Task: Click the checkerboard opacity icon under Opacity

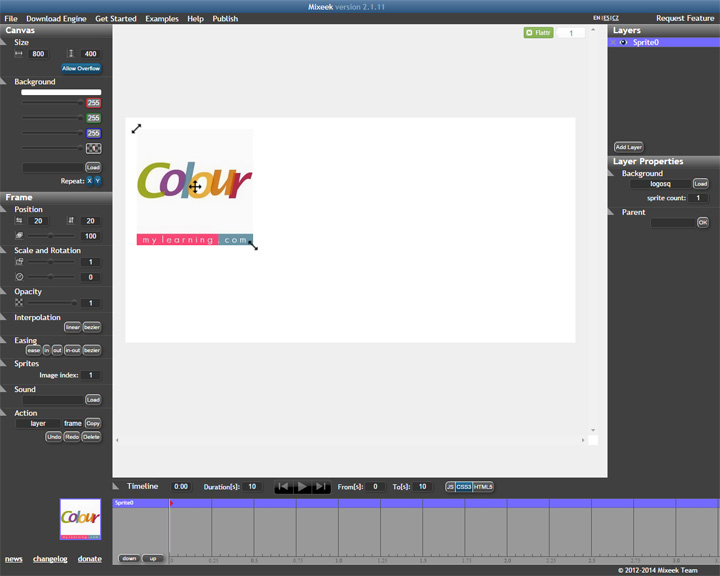Action: coord(19,302)
